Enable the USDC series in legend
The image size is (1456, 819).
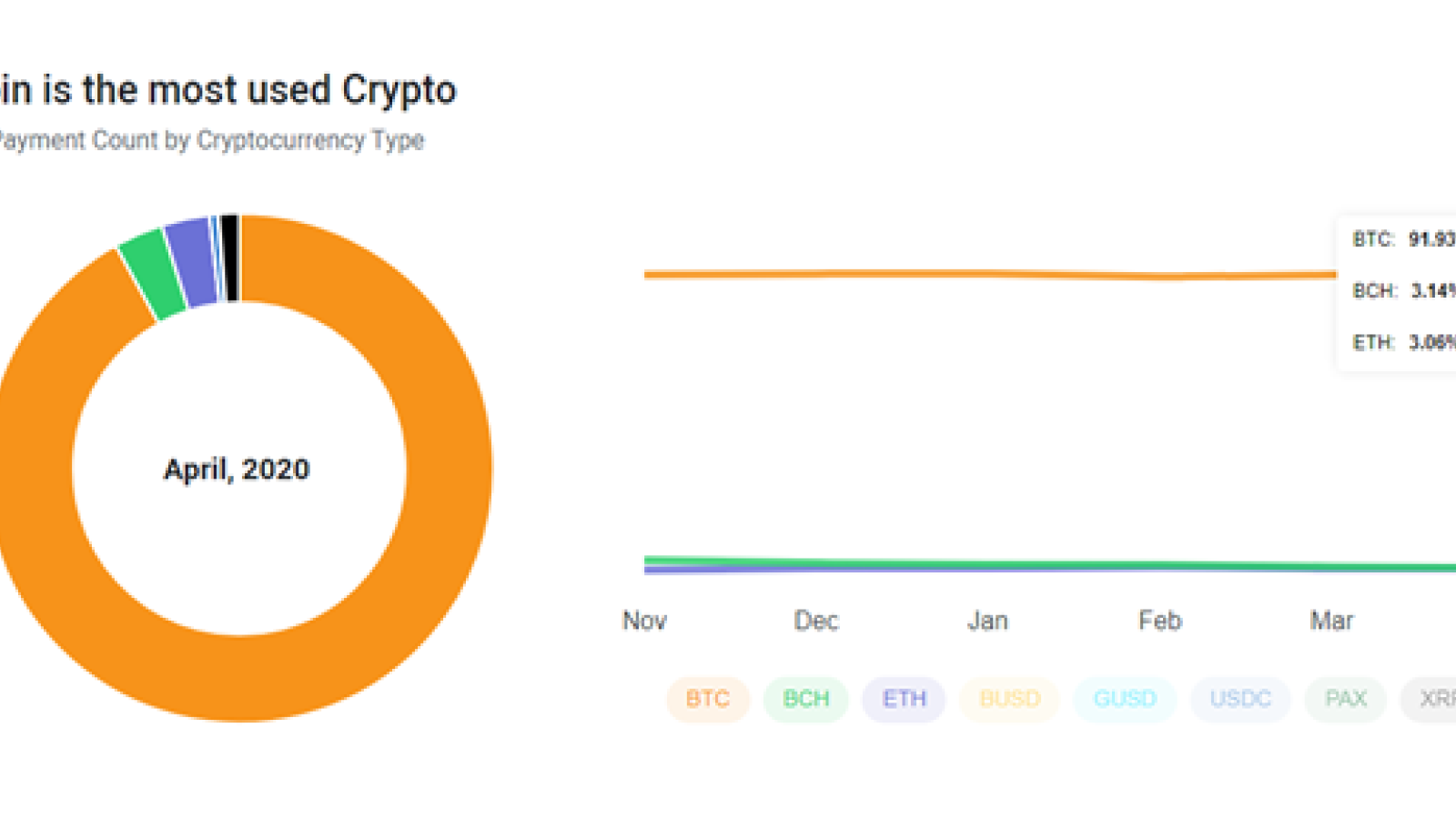click(1240, 699)
